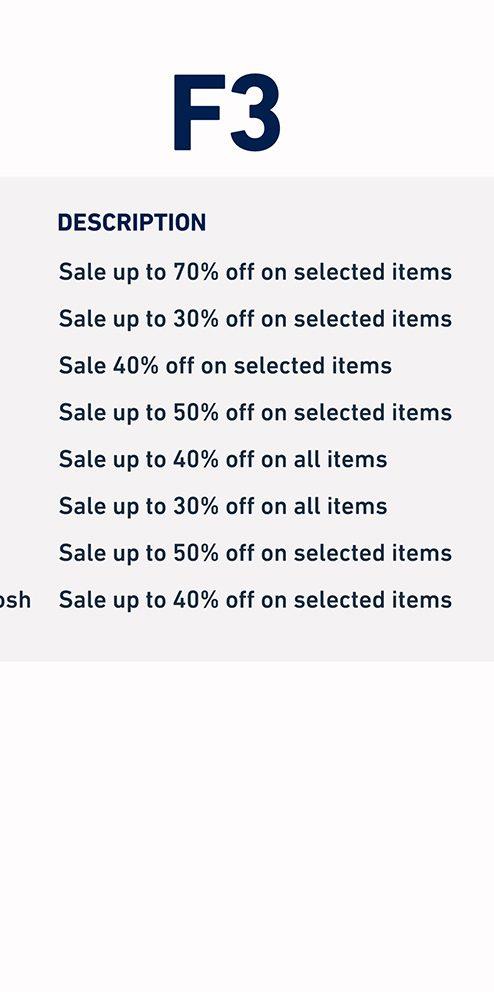Select the 50% off row under "Sale 40% off"

[x=255, y=413]
